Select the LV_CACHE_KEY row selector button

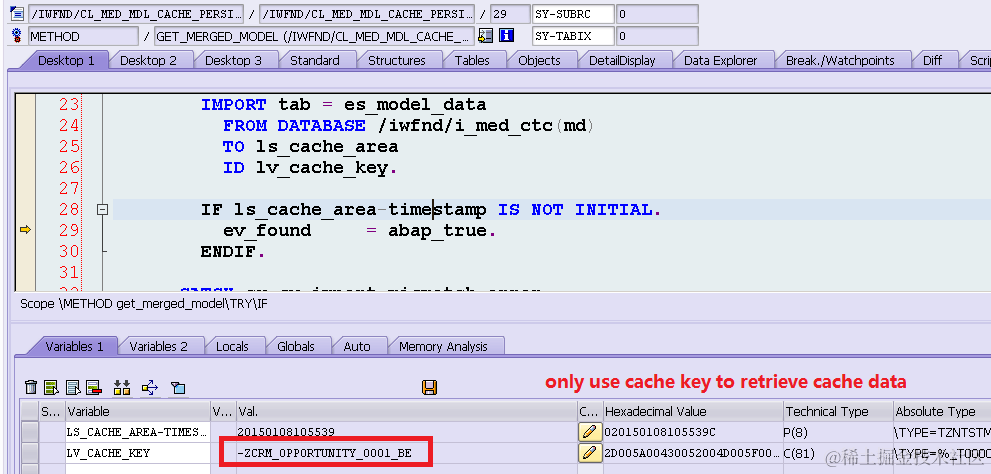coord(30,453)
